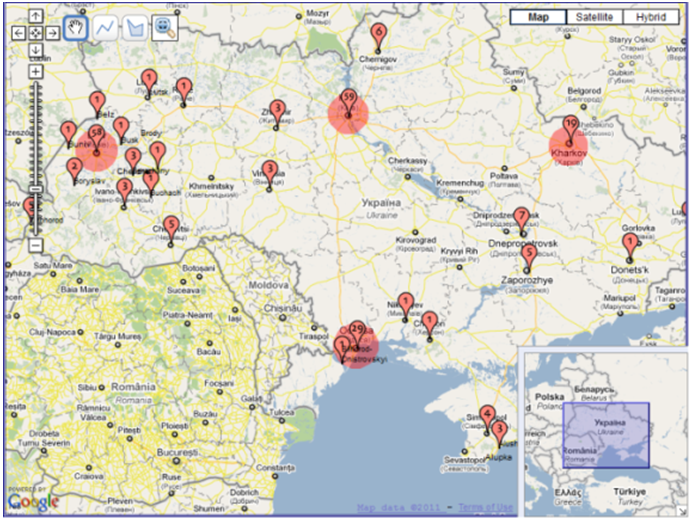Click the București city label
The image size is (692, 521).
[x=177, y=453]
